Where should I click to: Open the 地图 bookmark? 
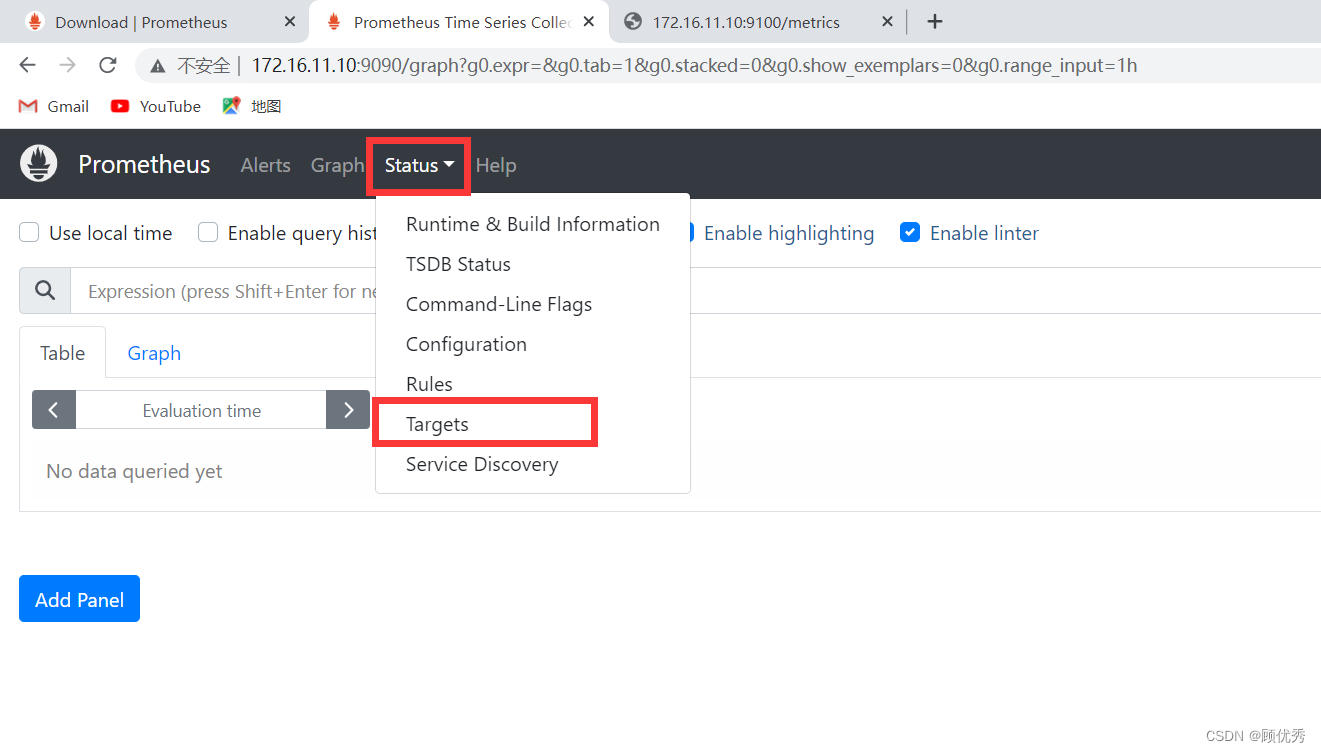click(x=251, y=106)
